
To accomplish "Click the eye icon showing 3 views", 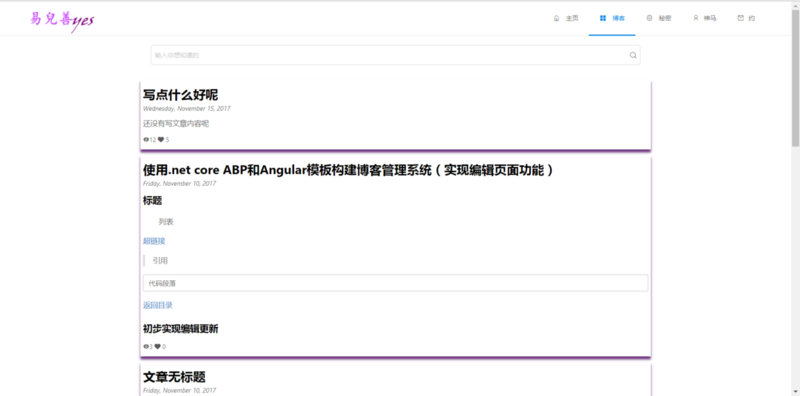I will [146, 346].
